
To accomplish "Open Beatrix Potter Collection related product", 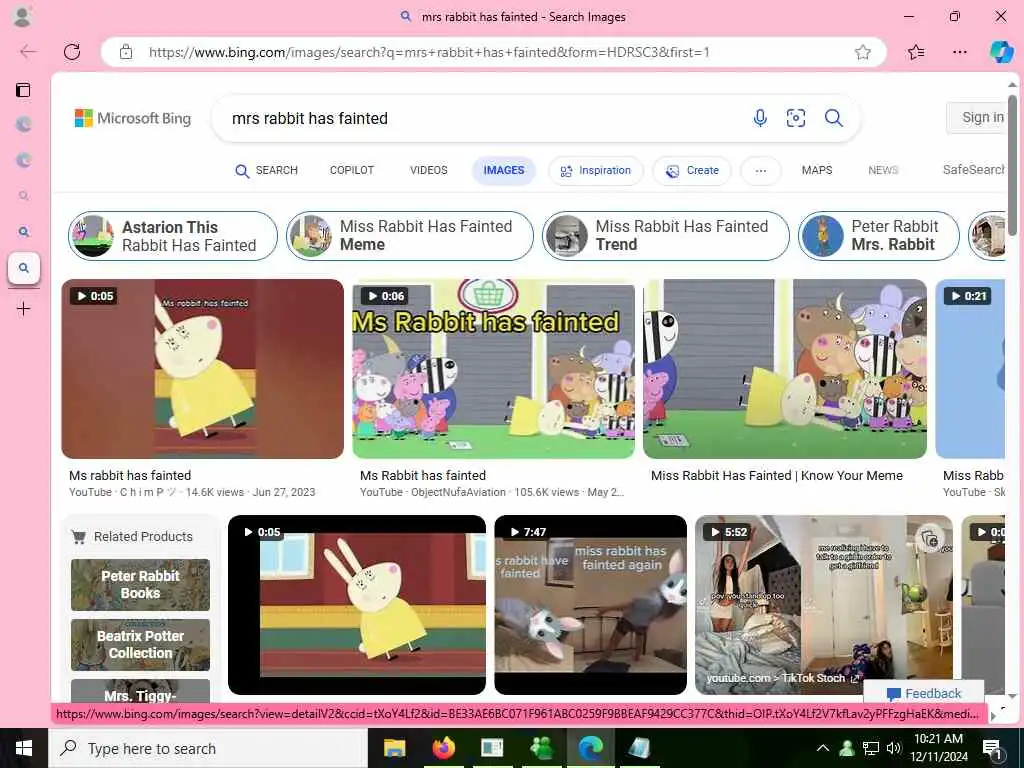I will click(140, 645).
